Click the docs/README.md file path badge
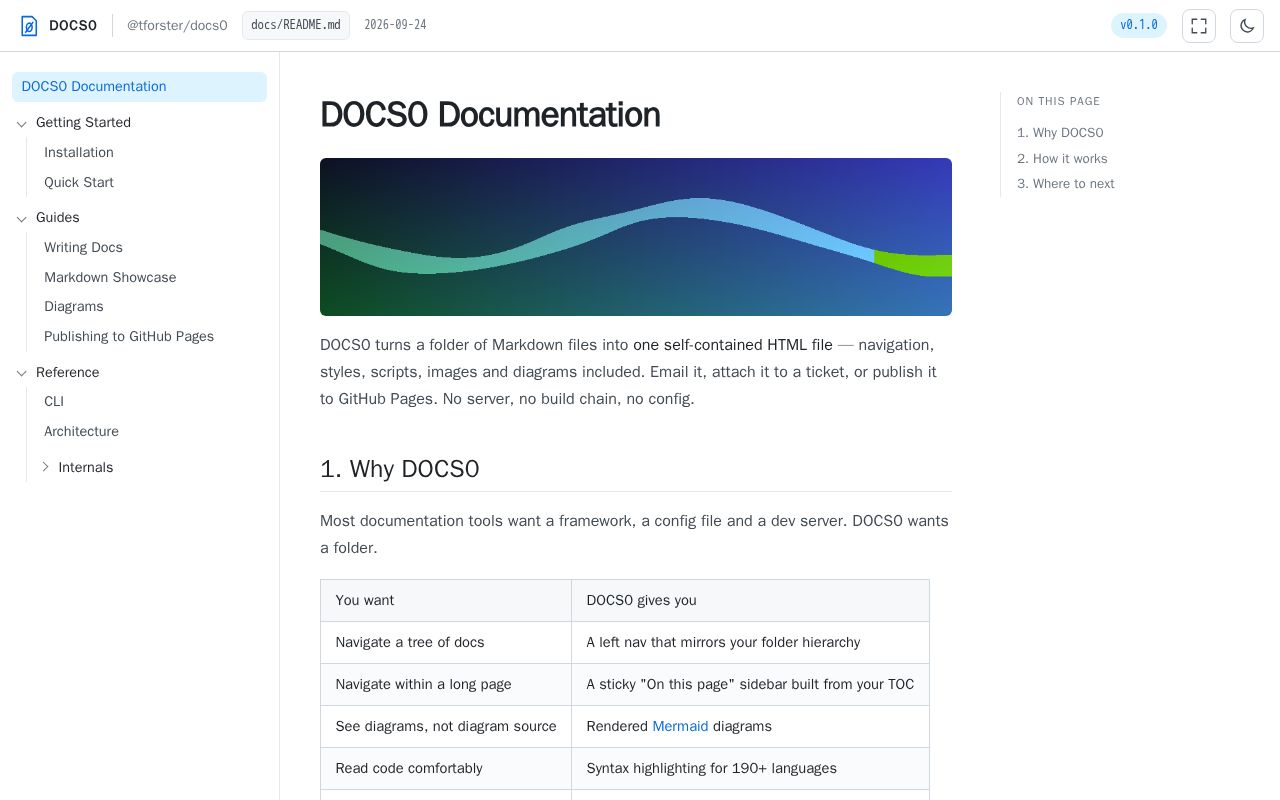 [296, 25]
